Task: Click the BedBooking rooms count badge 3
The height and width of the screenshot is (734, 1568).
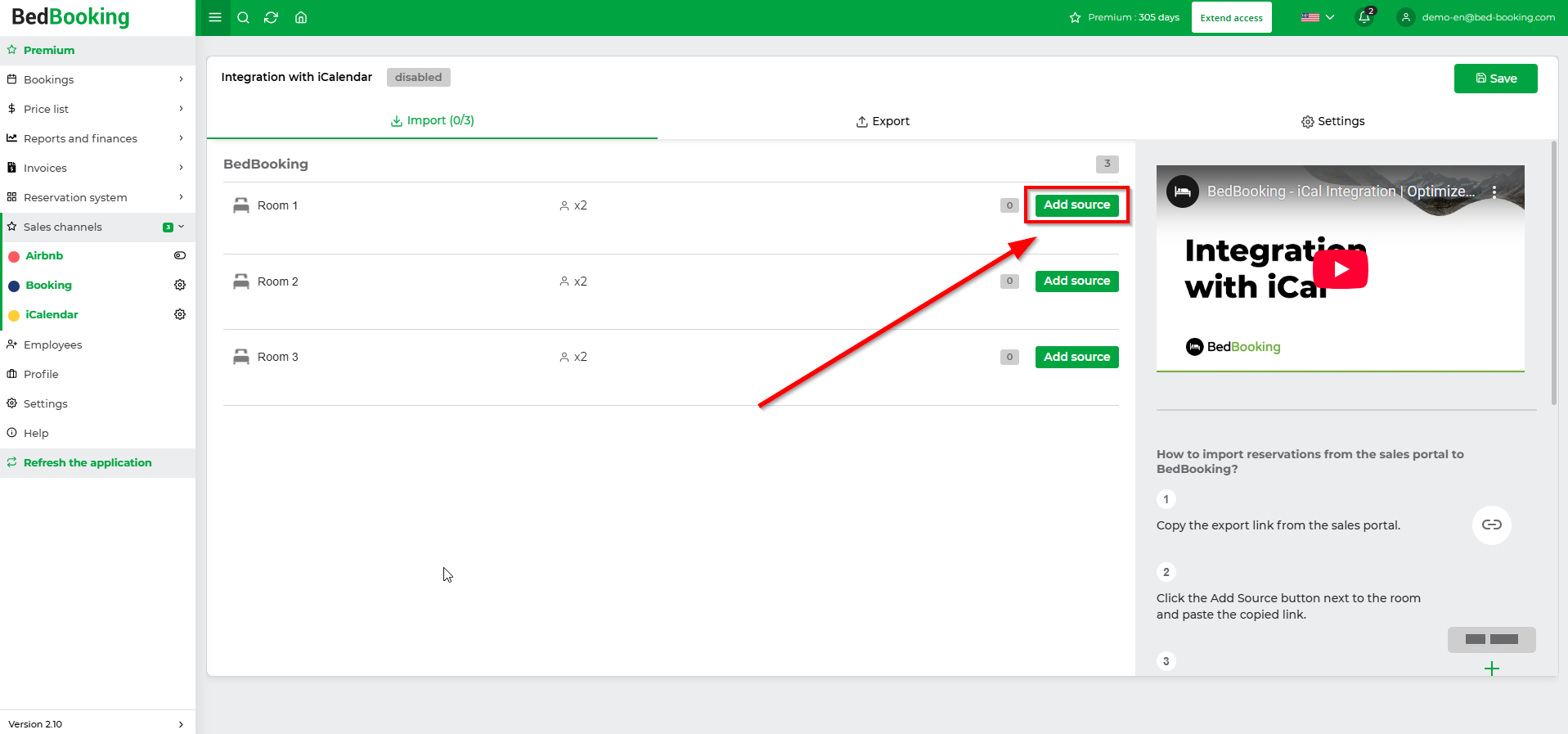Action: click(x=1107, y=164)
